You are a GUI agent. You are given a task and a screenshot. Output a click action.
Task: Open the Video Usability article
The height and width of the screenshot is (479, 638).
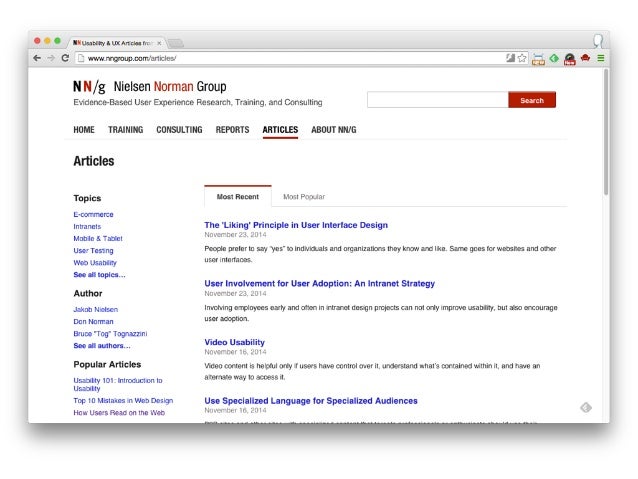point(234,342)
